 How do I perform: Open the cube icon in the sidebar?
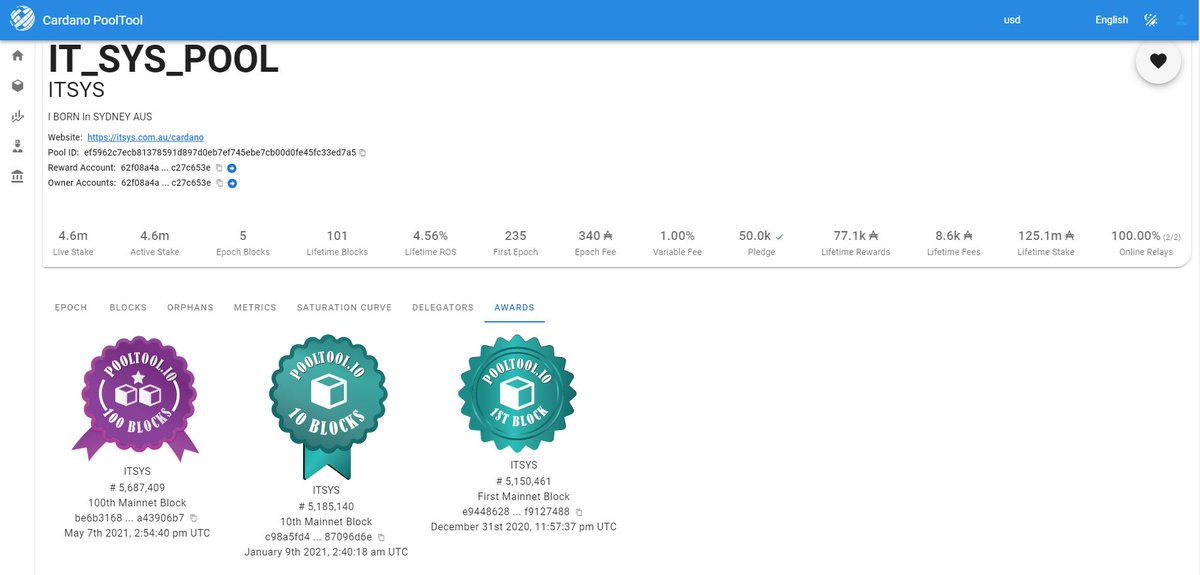coord(17,86)
